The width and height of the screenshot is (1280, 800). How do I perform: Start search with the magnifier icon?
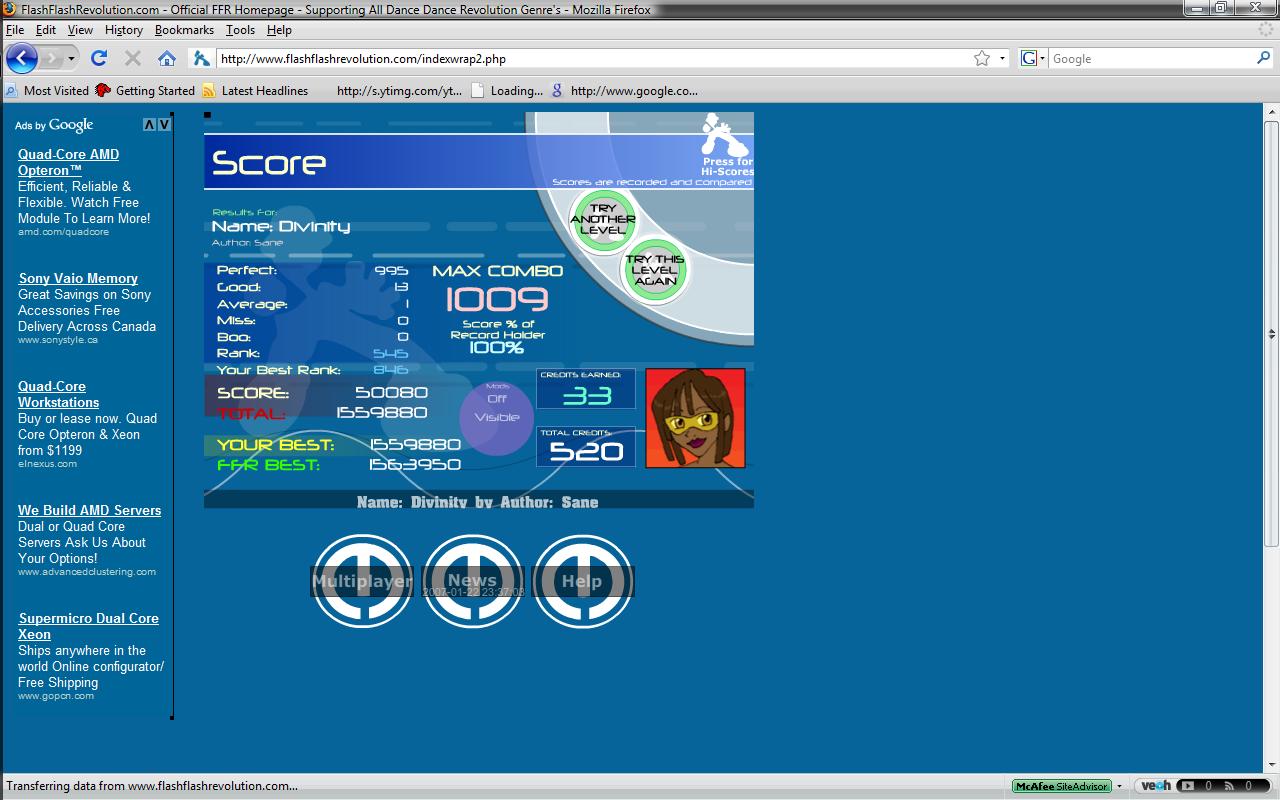click(x=1263, y=58)
